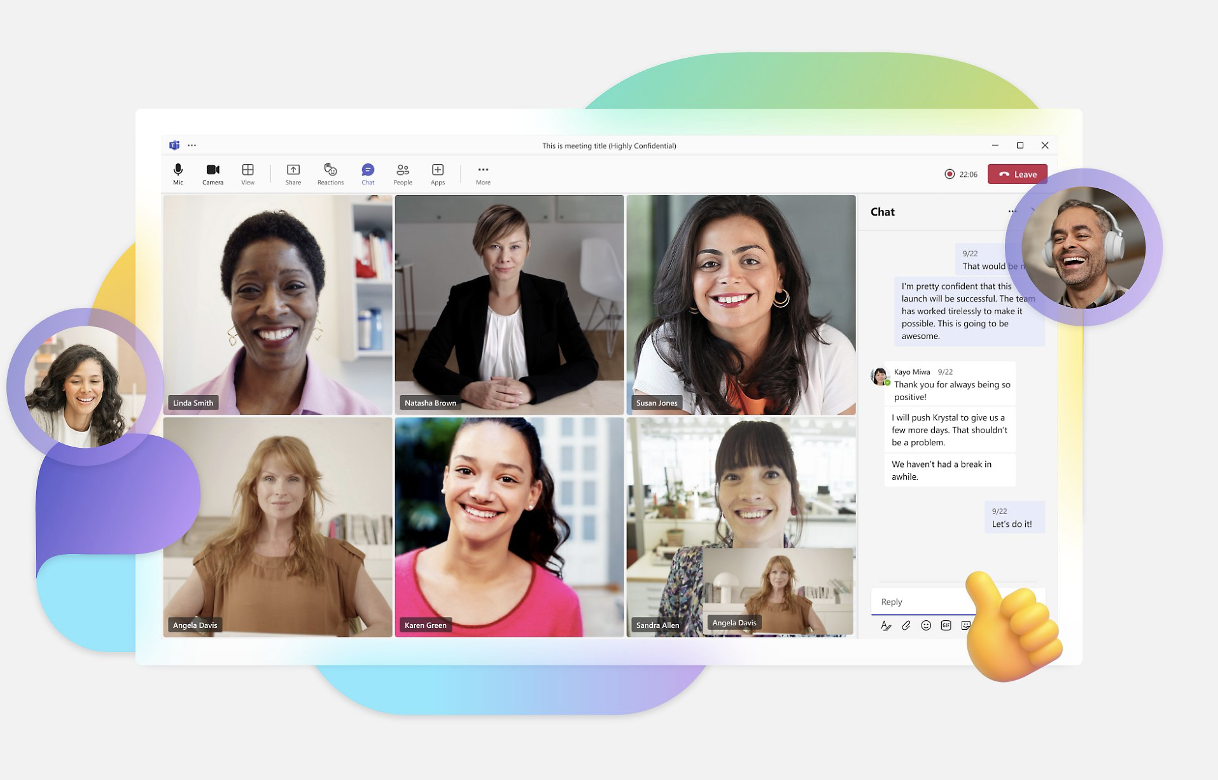Screen dimensions: 1218x780
Task: Mute the microphone with Mic button
Action: pyautogui.click(x=178, y=173)
